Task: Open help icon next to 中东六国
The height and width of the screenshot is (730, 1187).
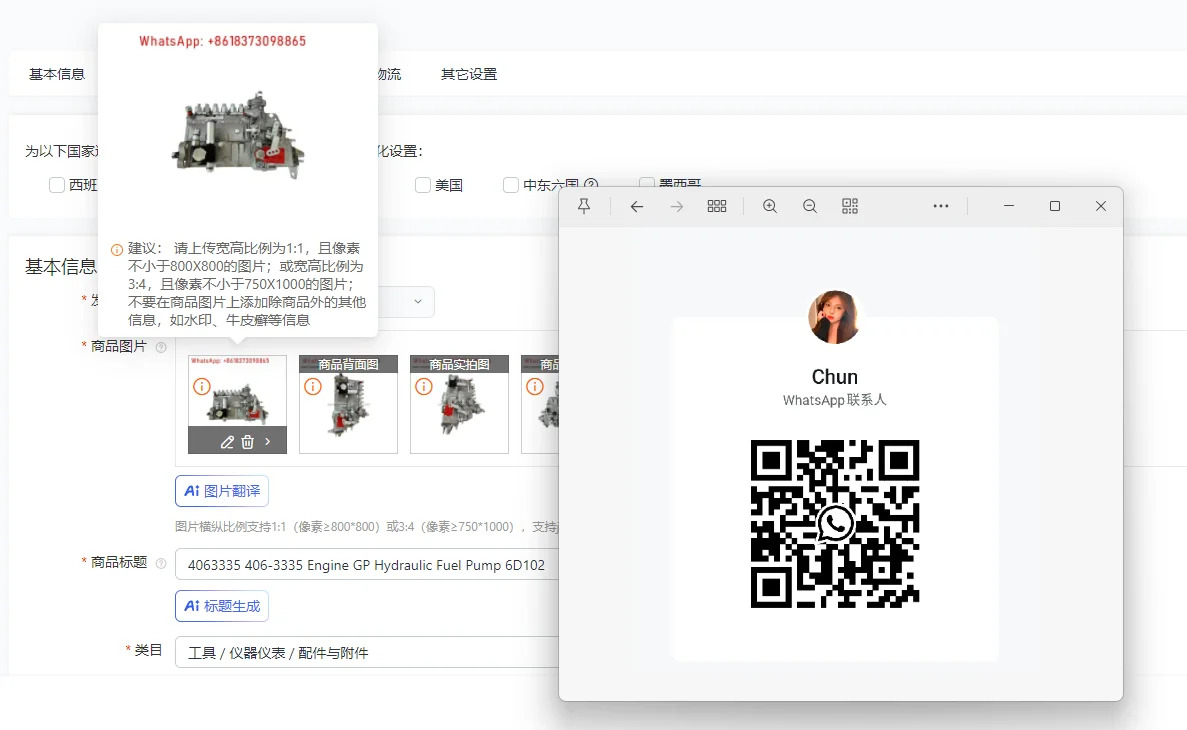Action: [591, 184]
